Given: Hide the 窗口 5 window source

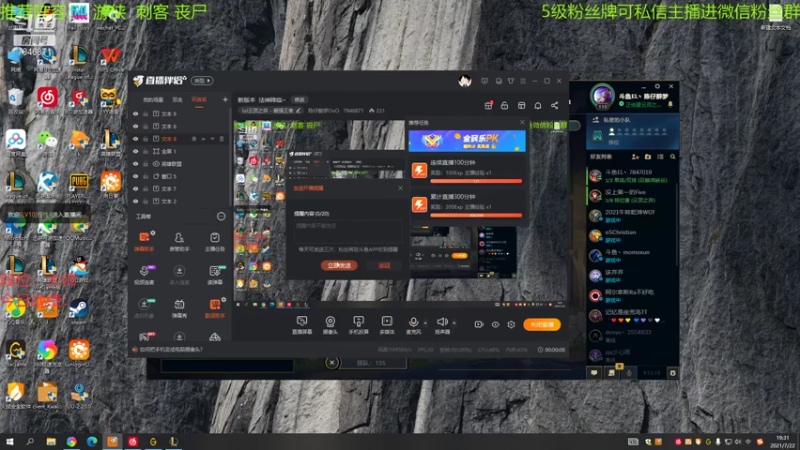Looking at the screenshot, I should pos(135,176).
